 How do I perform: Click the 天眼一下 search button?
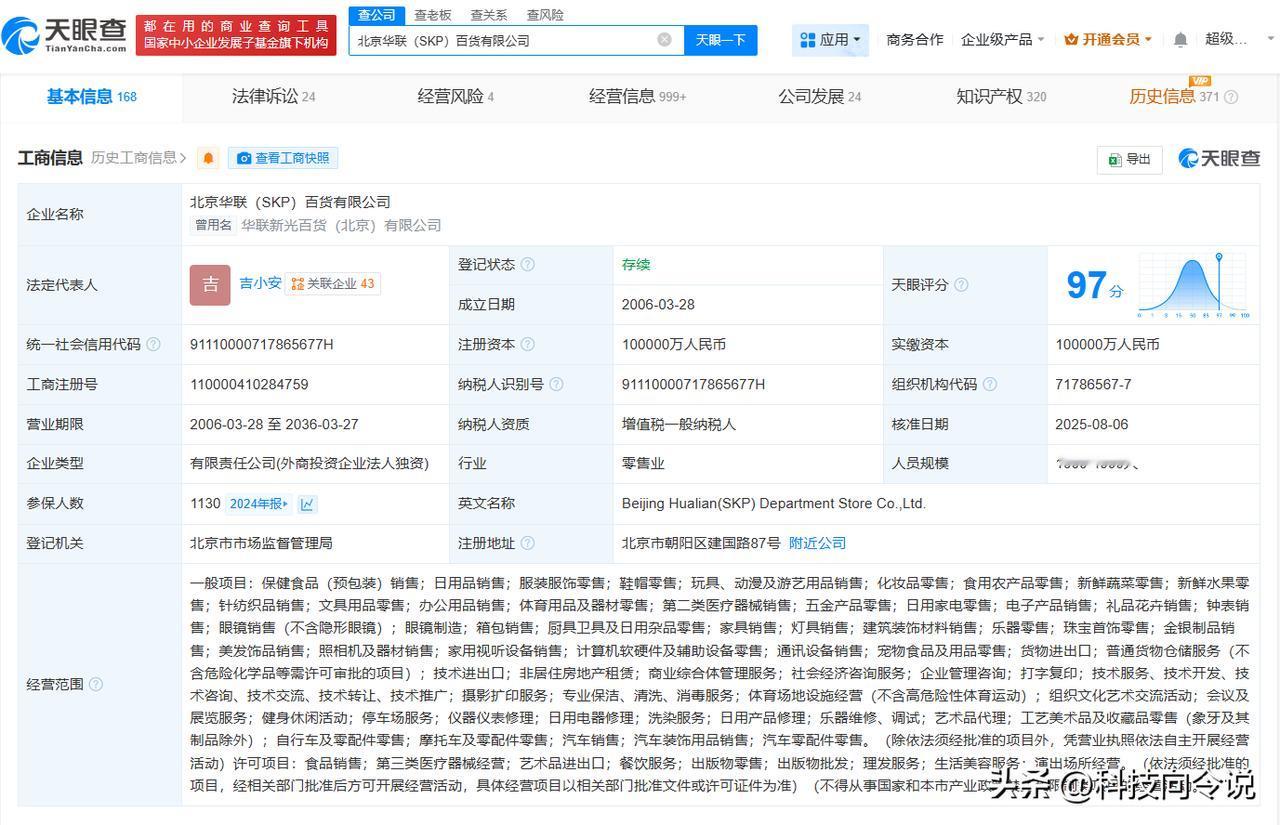(x=721, y=40)
